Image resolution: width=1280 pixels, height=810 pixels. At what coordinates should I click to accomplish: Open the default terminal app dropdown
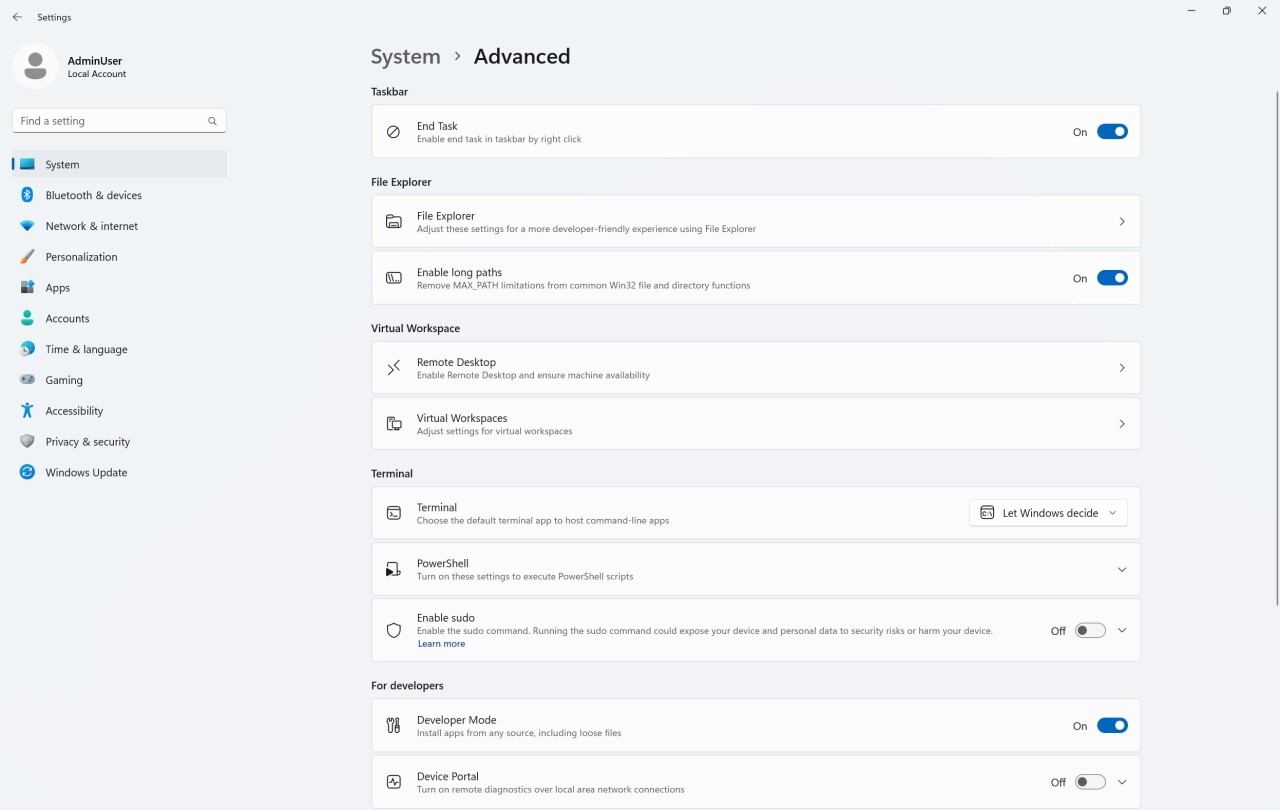pyautogui.click(x=1048, y=512)
